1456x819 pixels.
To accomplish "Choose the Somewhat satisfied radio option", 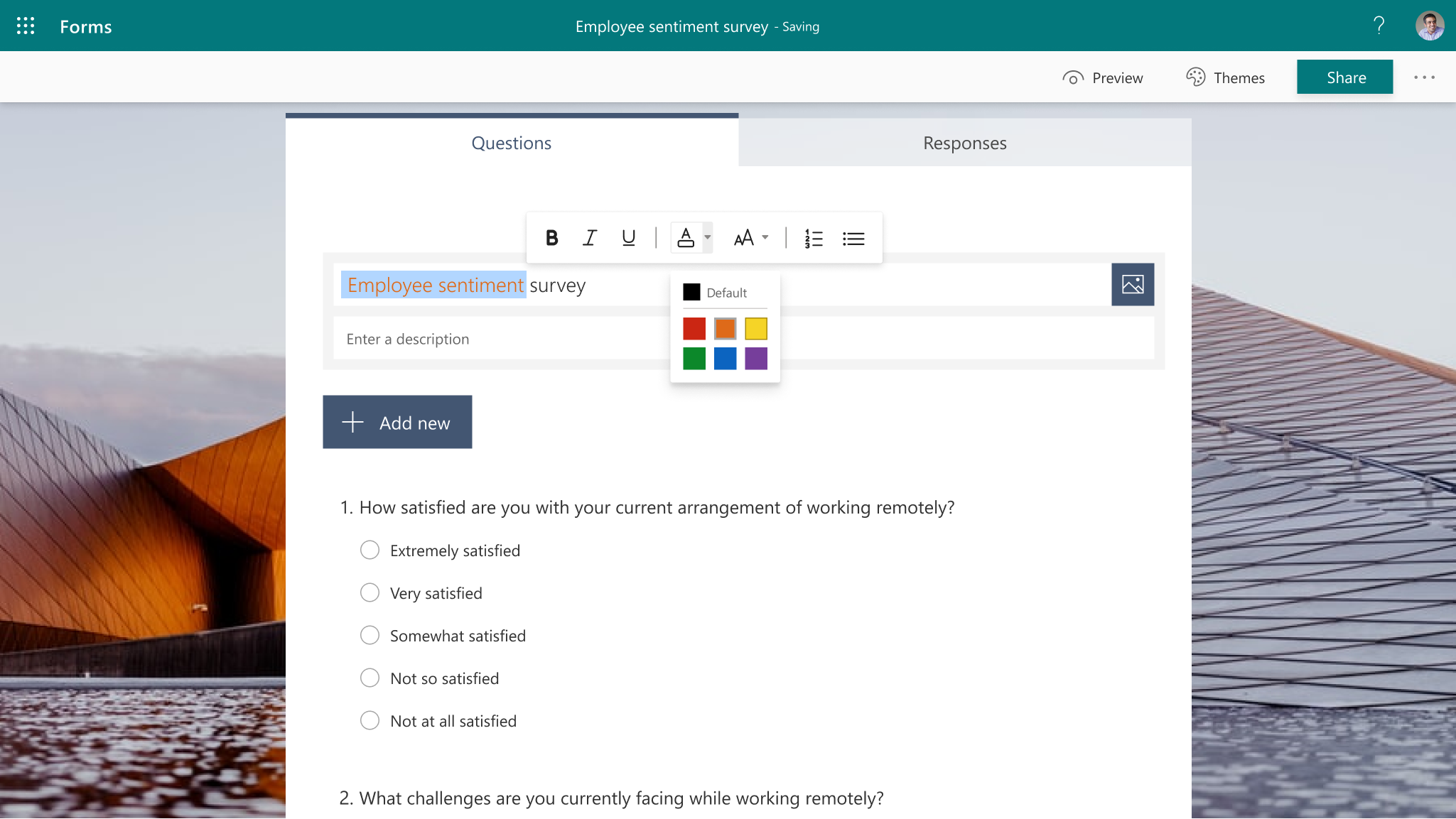I will (x=370, y=636).
